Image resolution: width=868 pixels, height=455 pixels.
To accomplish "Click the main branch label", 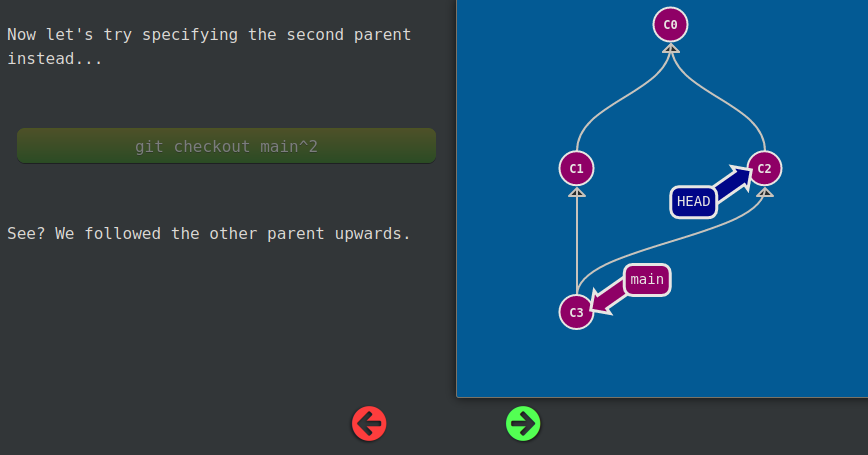I will pos(647,280).
